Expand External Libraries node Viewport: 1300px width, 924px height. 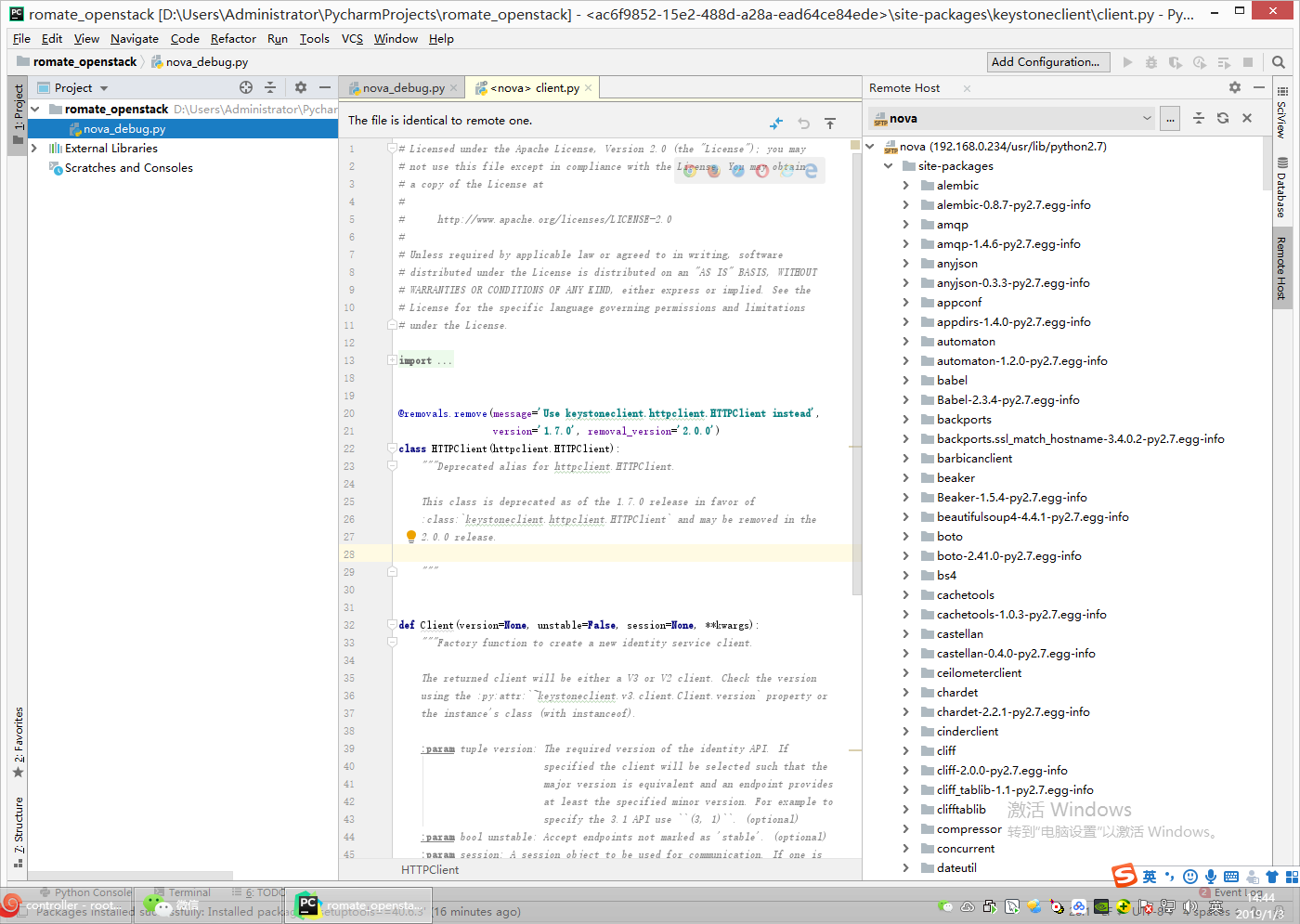click(35, 149)
